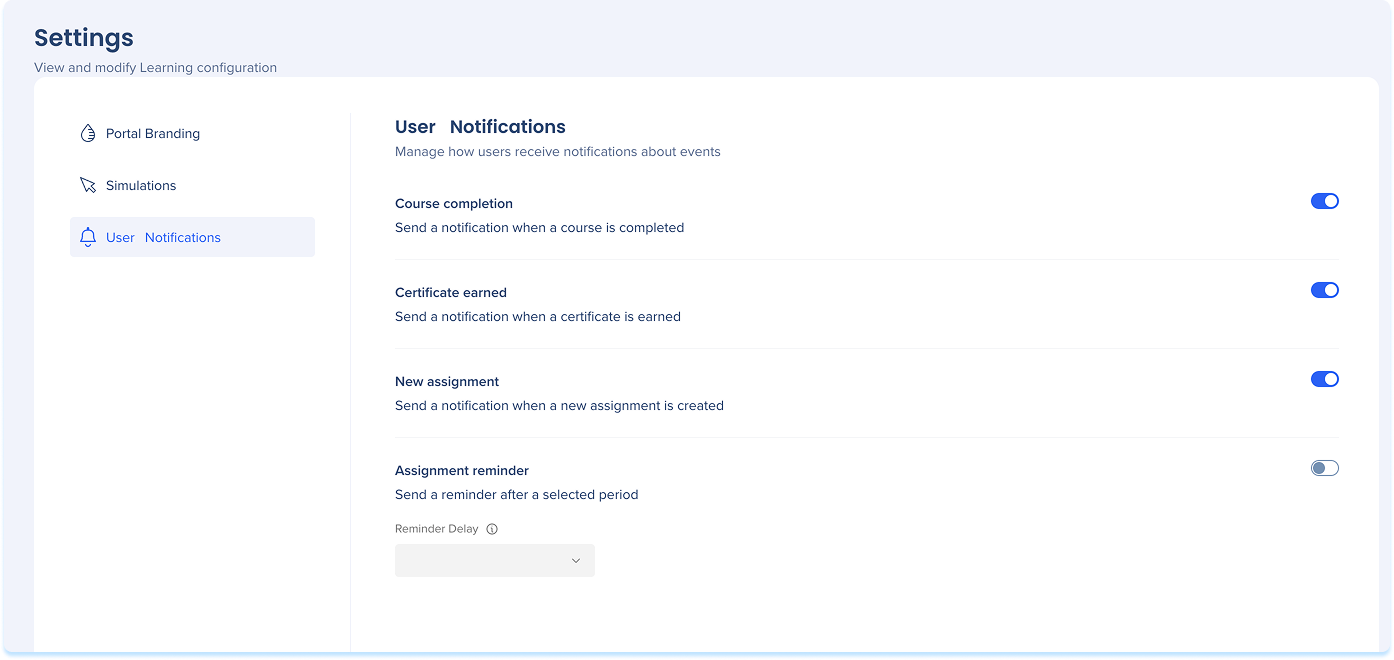Go to the Simulations settings section
This screenshot has height=660, width=1394.
click(x=141, y=185)
